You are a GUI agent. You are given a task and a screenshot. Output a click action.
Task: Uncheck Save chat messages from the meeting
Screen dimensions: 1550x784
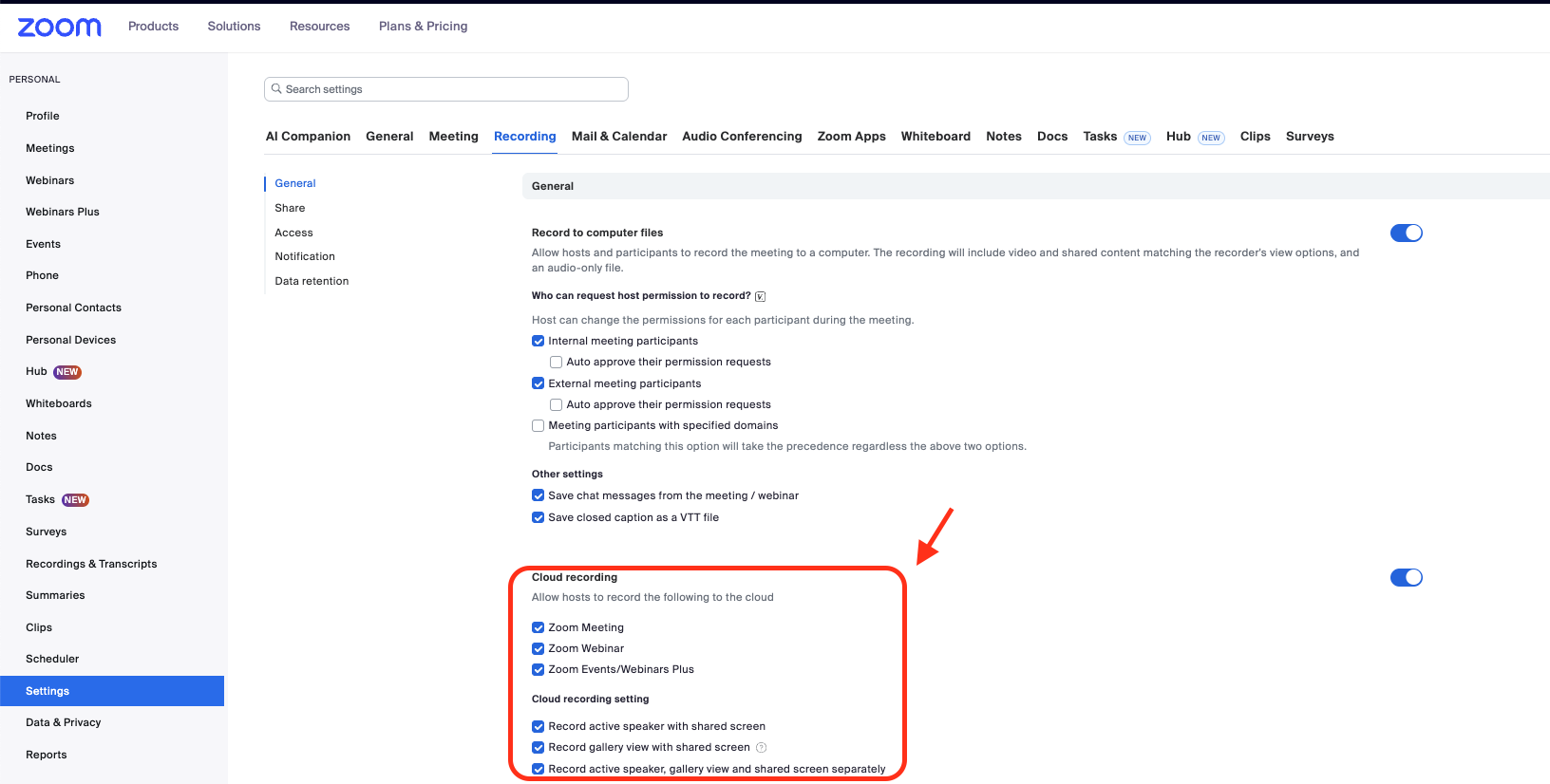pyautogui.click(x=538, y=495)
